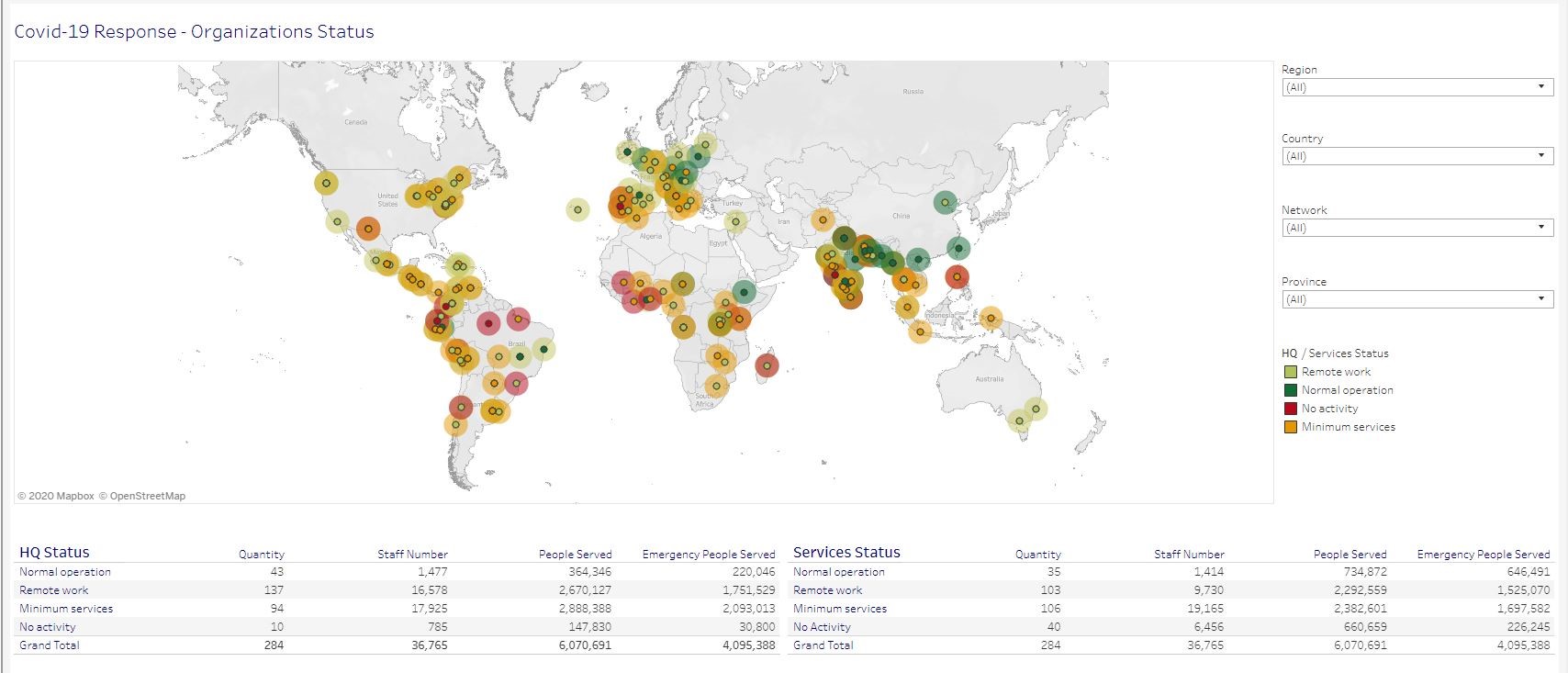
Task: Select the Normal operation legend swatch
Action: (1290, 390)
